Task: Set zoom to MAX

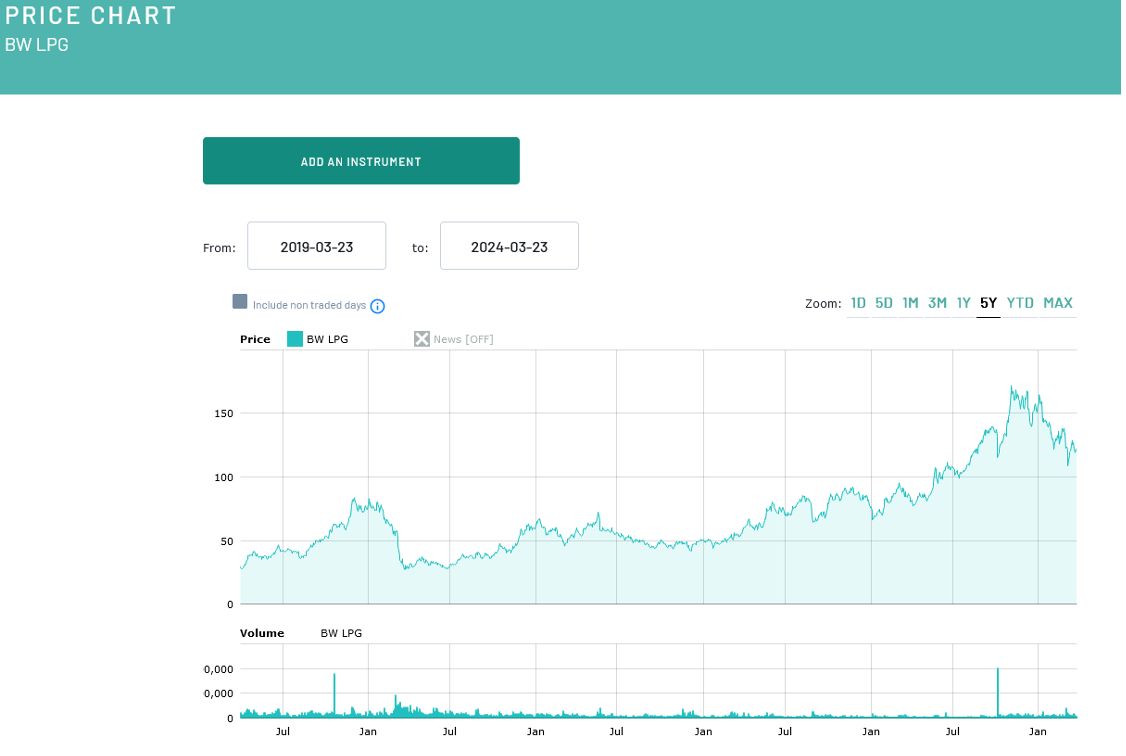Action: (1060, 304)
